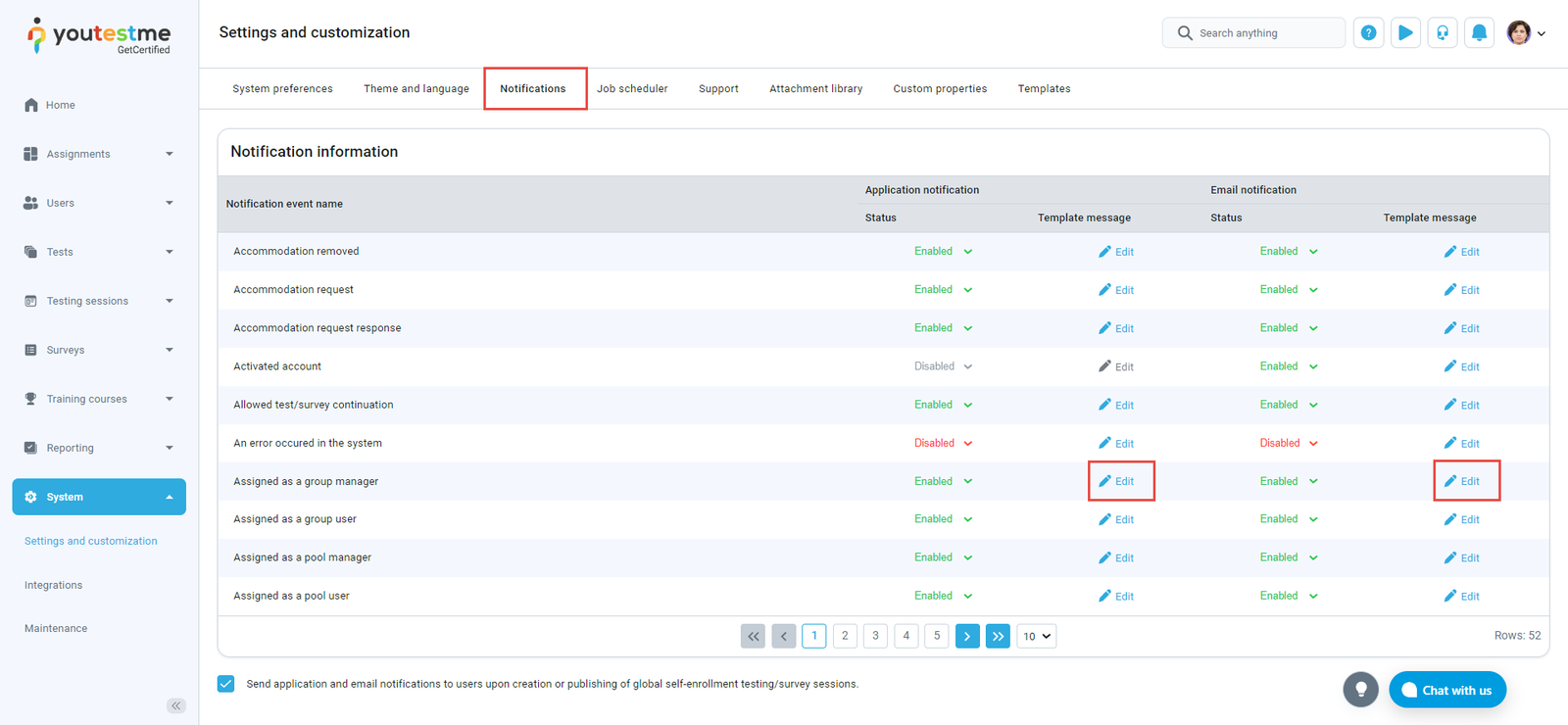Open the rows-per-page dropdown
Image resolution: width=1568 pixels, height=725 pixels.
1036,636
